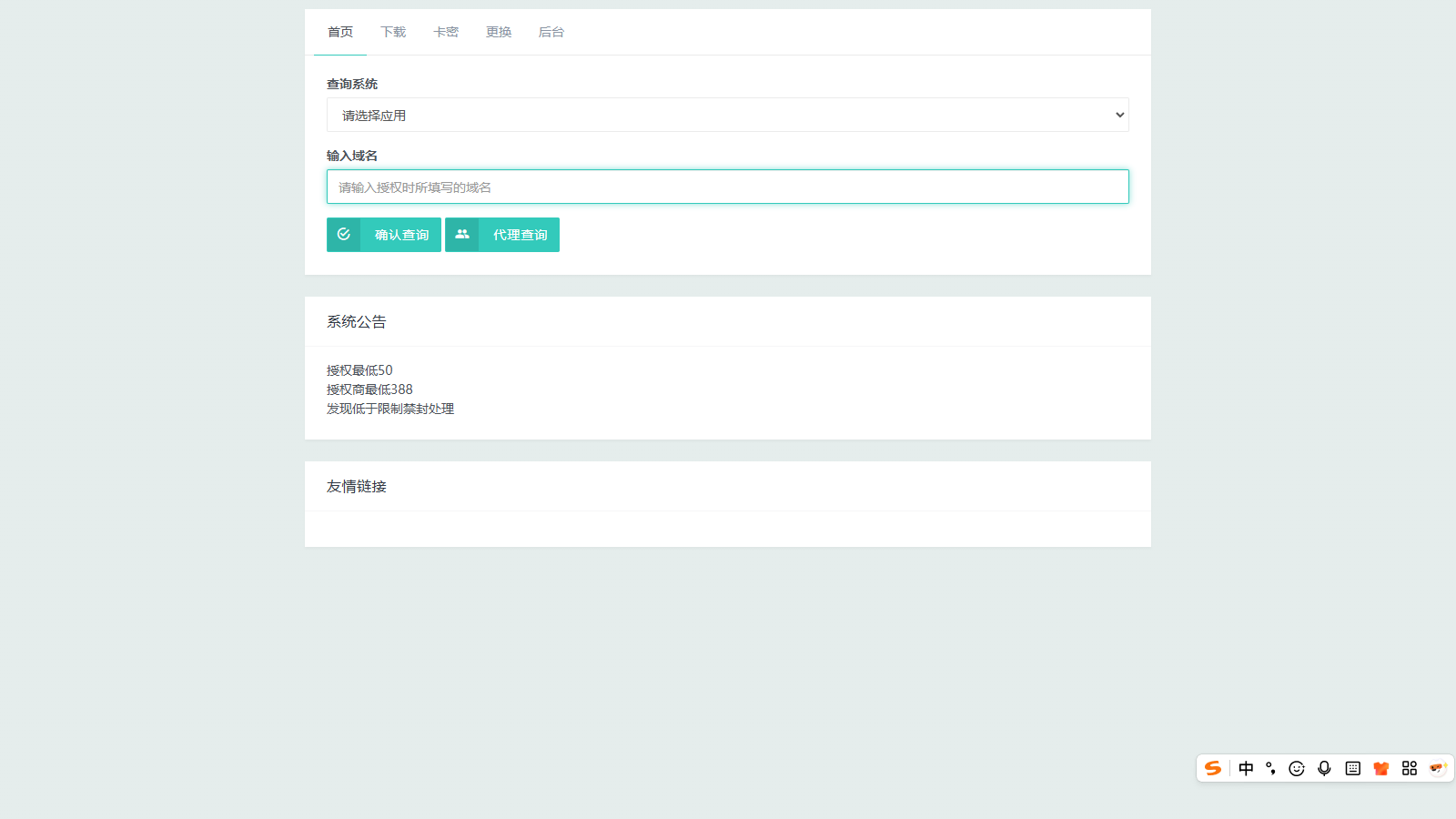
Task: Open the 请选择应用 dropdown
Action: click(x=728, y=115)
